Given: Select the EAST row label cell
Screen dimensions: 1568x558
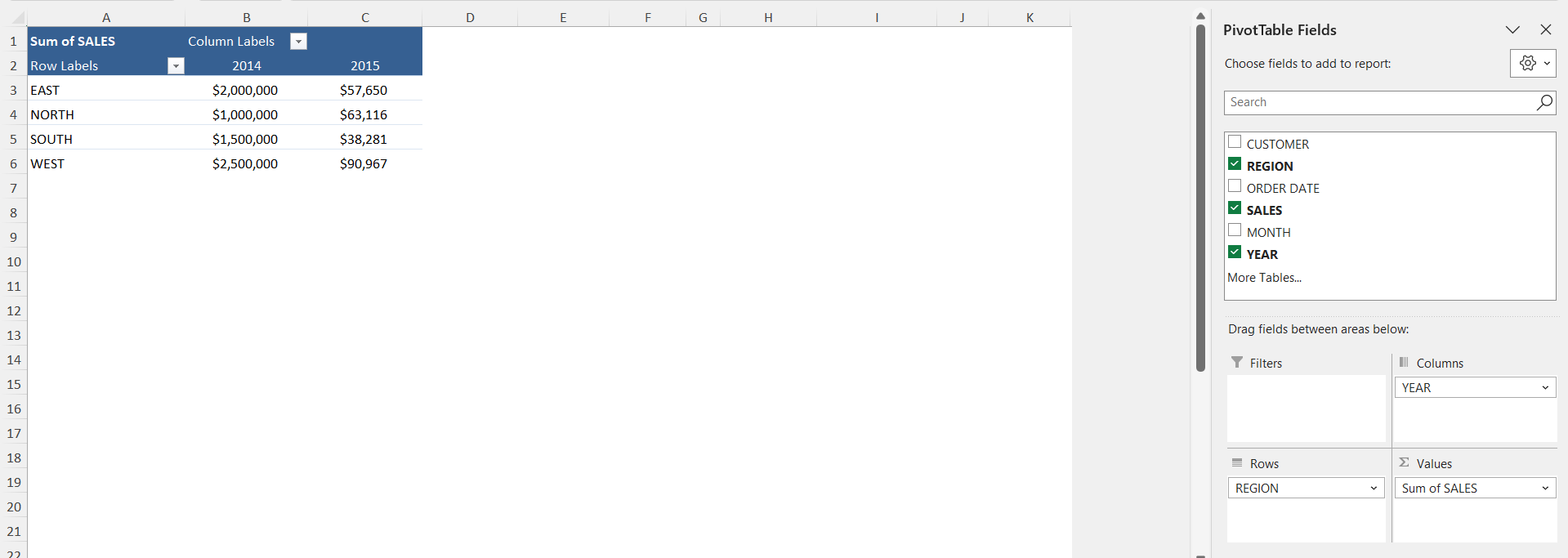Looking at the screenshot, I should (x=106, y=90).
